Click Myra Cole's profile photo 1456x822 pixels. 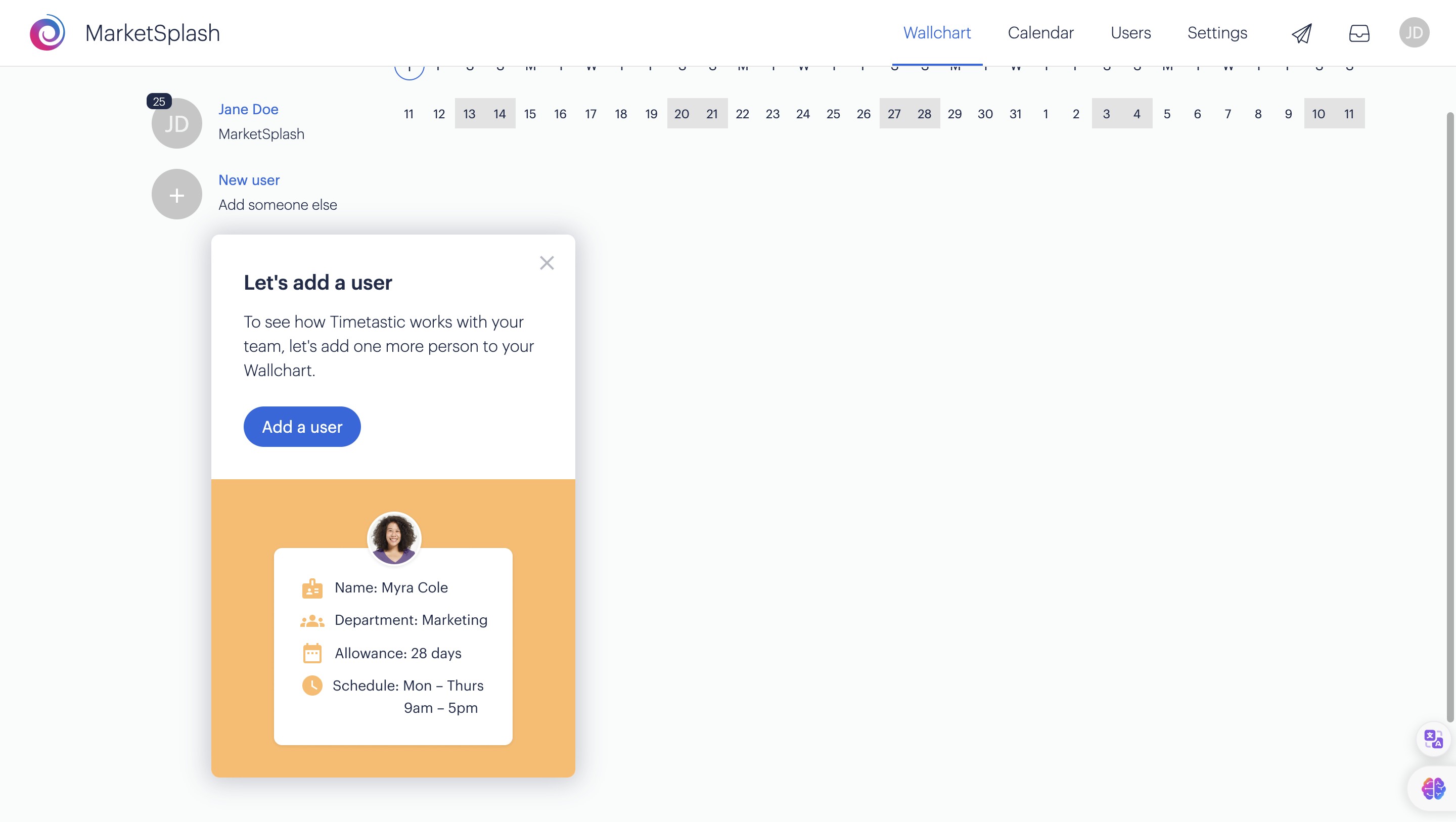(x=394, y=537)
